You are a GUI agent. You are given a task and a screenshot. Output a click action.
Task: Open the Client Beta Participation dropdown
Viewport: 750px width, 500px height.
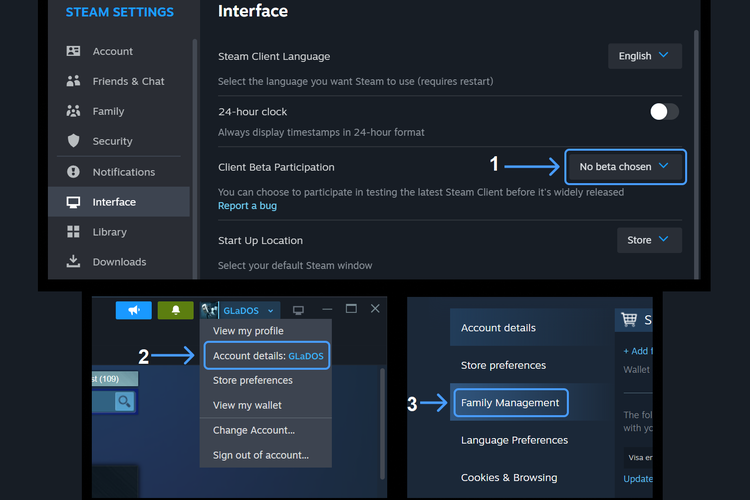[625, 167]
